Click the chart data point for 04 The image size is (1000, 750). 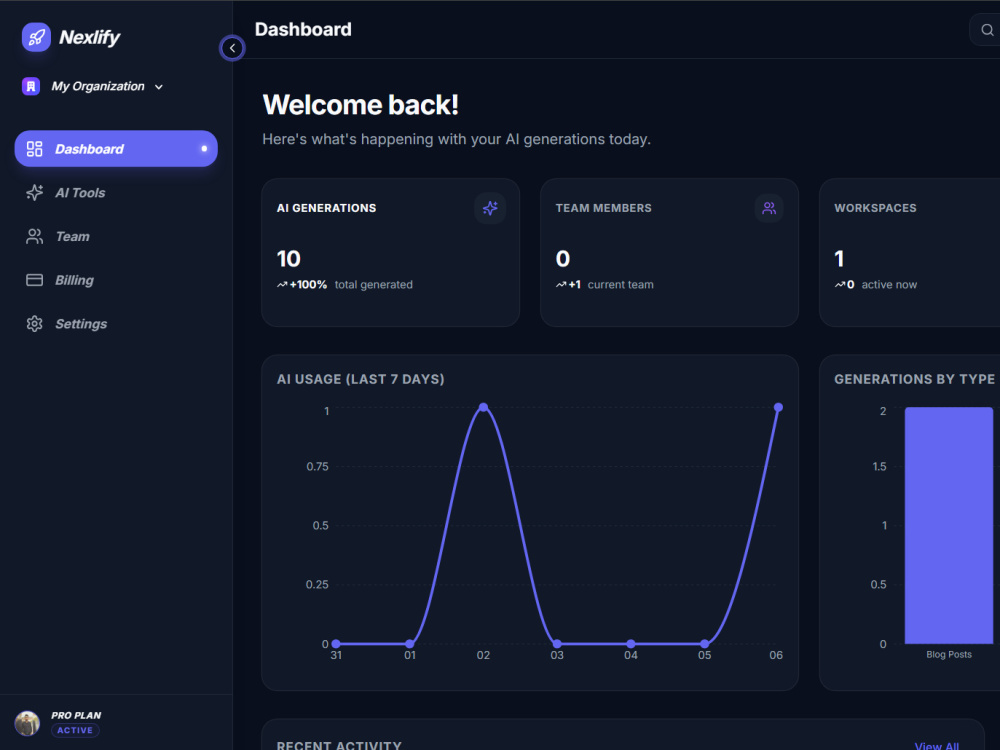[631, 643]
